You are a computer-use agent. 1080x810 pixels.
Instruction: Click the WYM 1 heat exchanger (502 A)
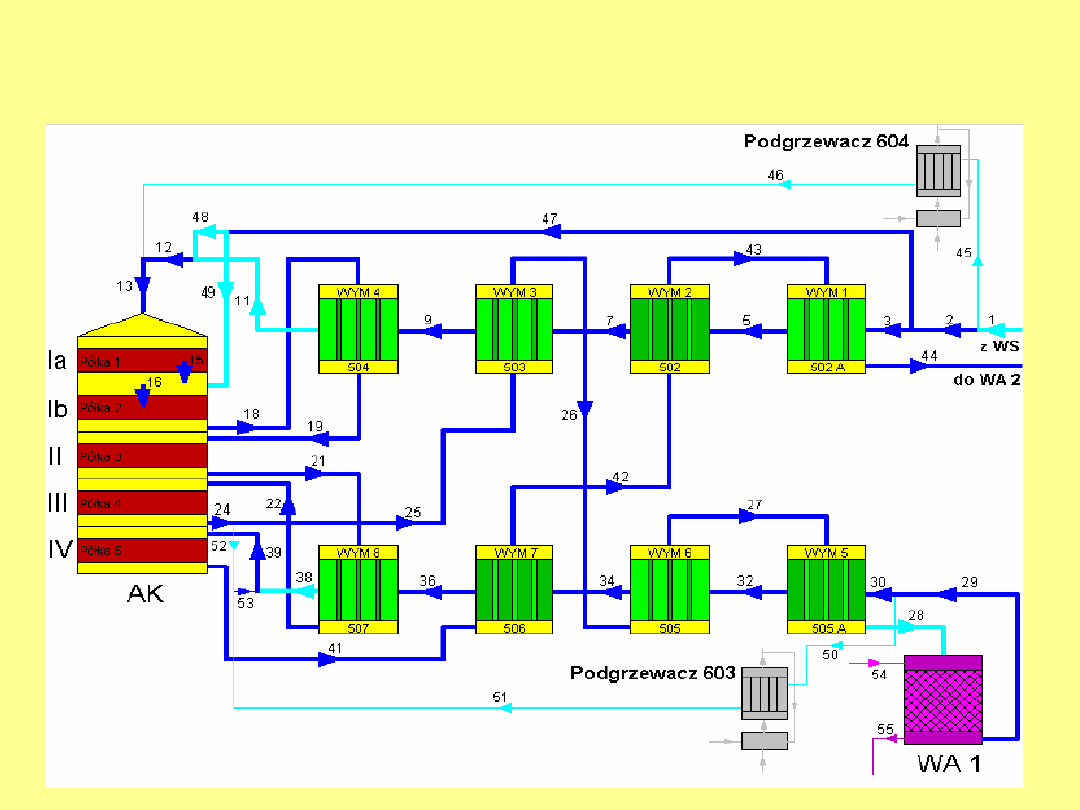point(826,330)
